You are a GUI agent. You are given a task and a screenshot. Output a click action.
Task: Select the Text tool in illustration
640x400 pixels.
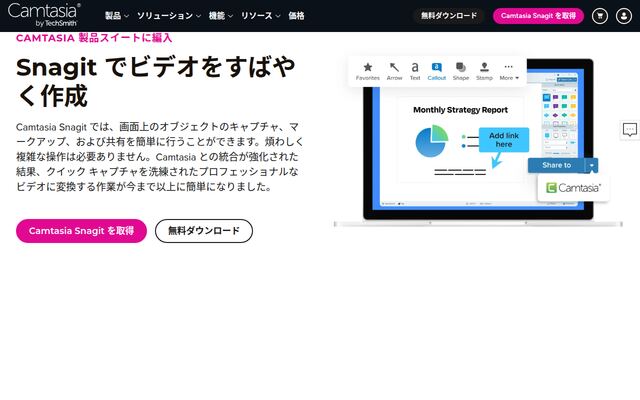[415, 71]
